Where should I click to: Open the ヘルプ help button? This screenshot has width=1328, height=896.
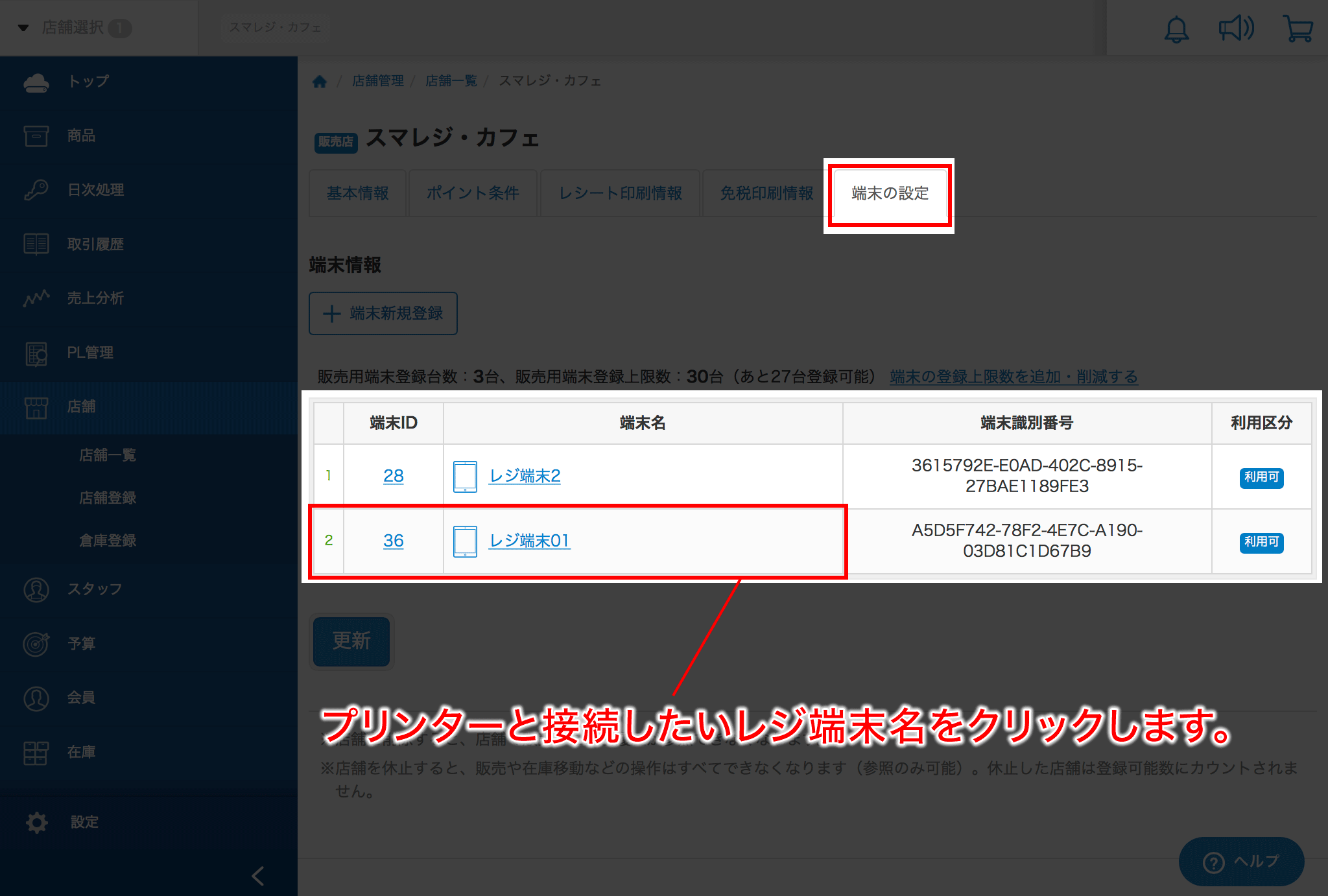pyautogui.click(x=1241, y=862)
